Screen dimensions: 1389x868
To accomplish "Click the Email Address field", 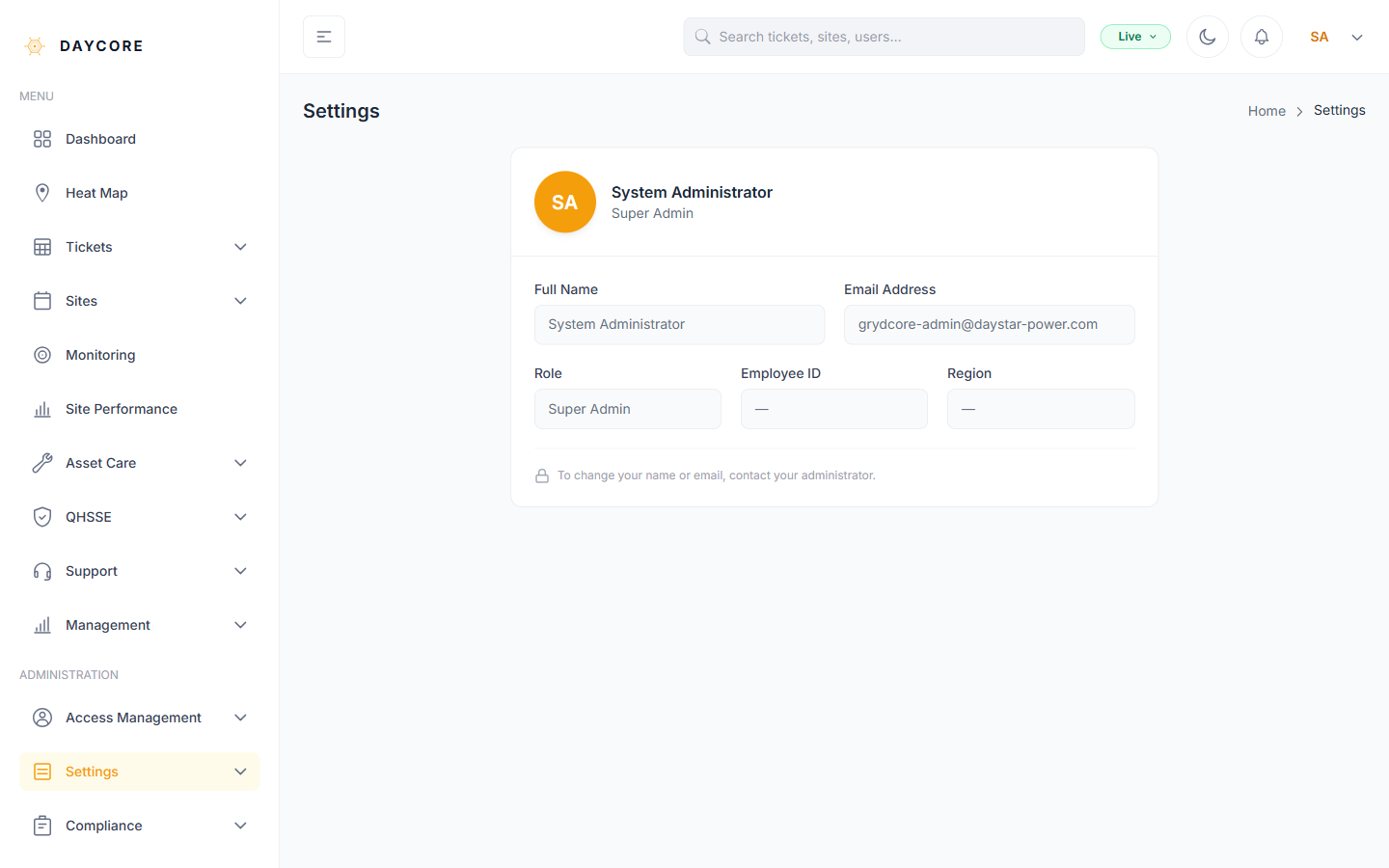I will [990, 325].
